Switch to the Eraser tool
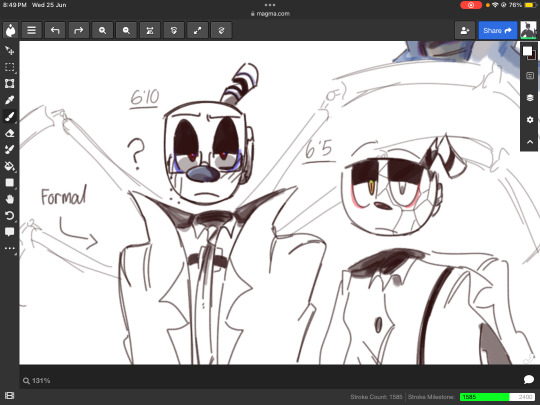Image resolution: width=540 pixels, height=405 pixels. click(x=9, y=133)
